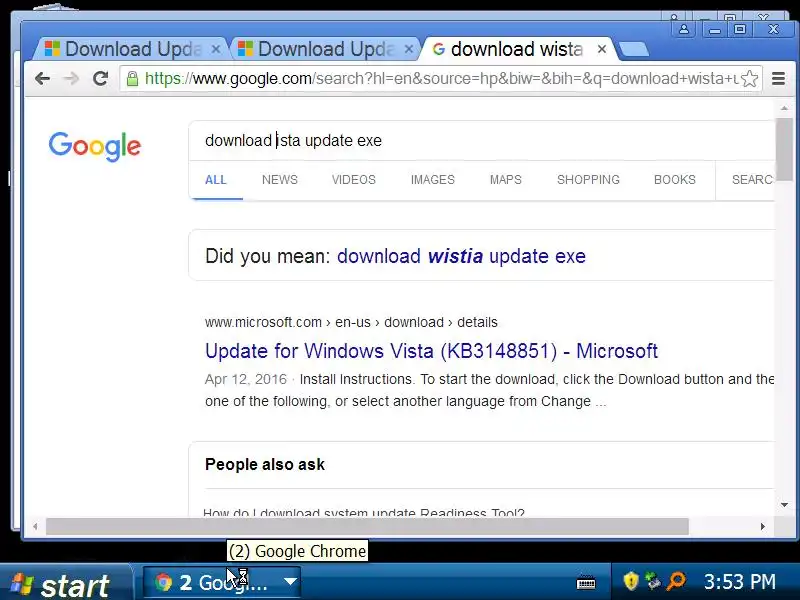Click the 'People also ask' heading
Viewport: 800px width, 600px height.
[265, 464]
